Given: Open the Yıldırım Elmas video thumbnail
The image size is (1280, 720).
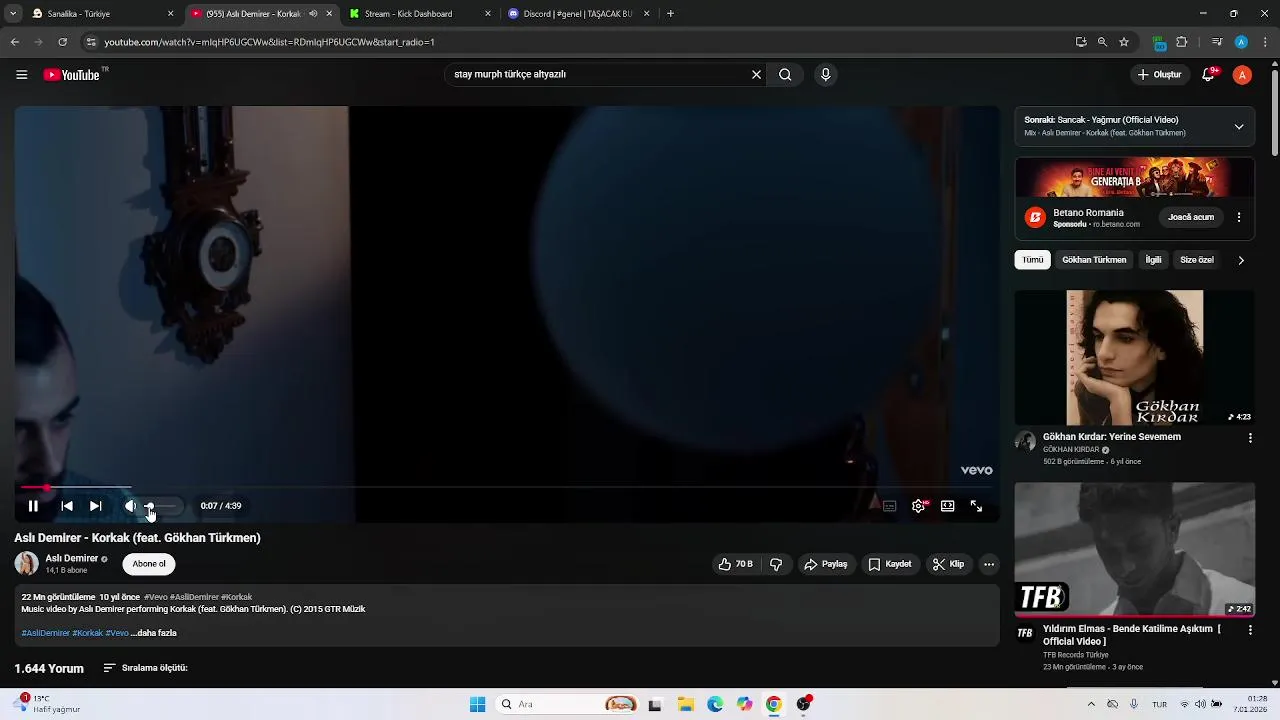Looking at the screenshot, I should [1135, 550].
